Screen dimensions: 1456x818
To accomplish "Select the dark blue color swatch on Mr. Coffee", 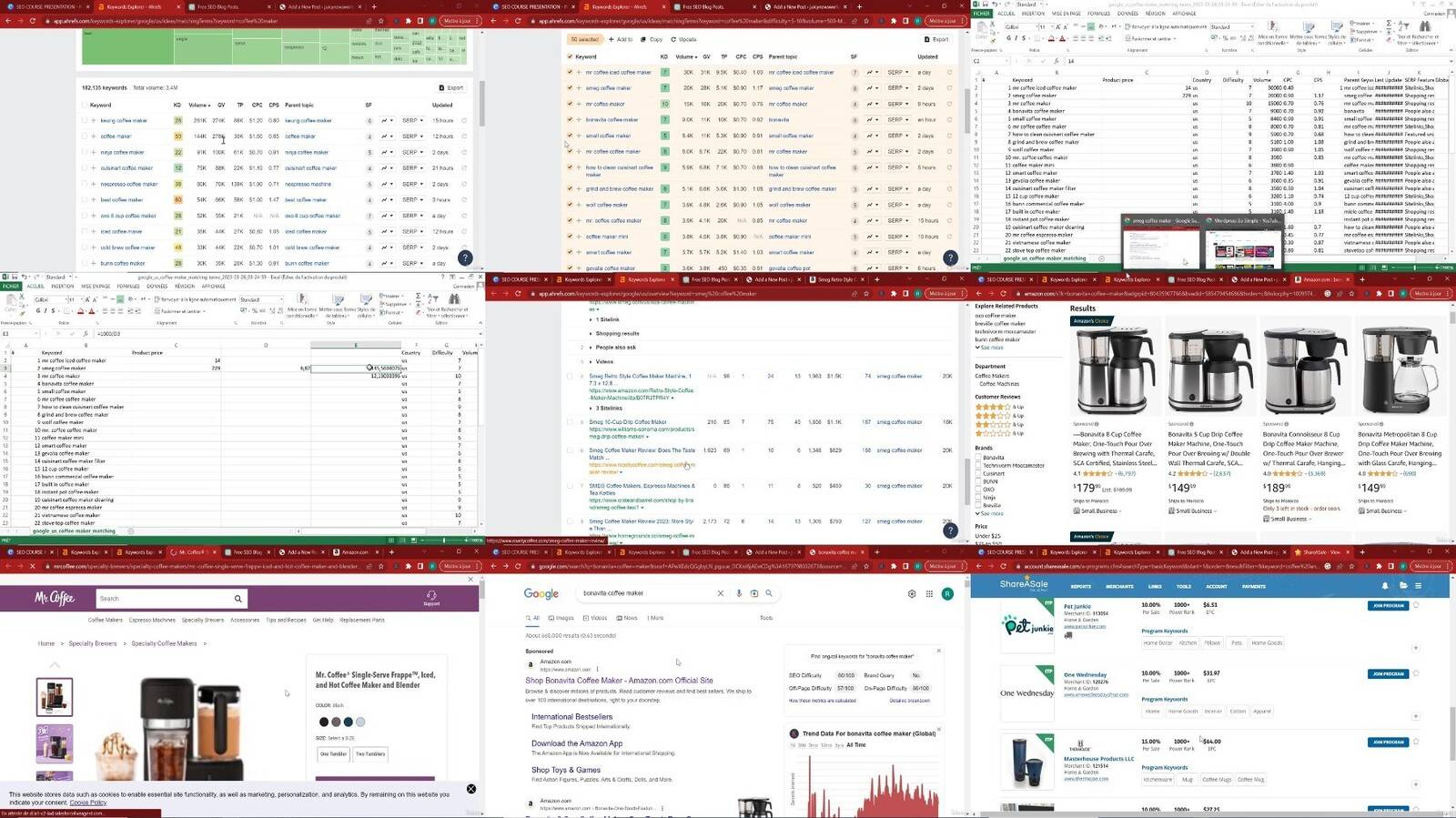I will (348, 722).
